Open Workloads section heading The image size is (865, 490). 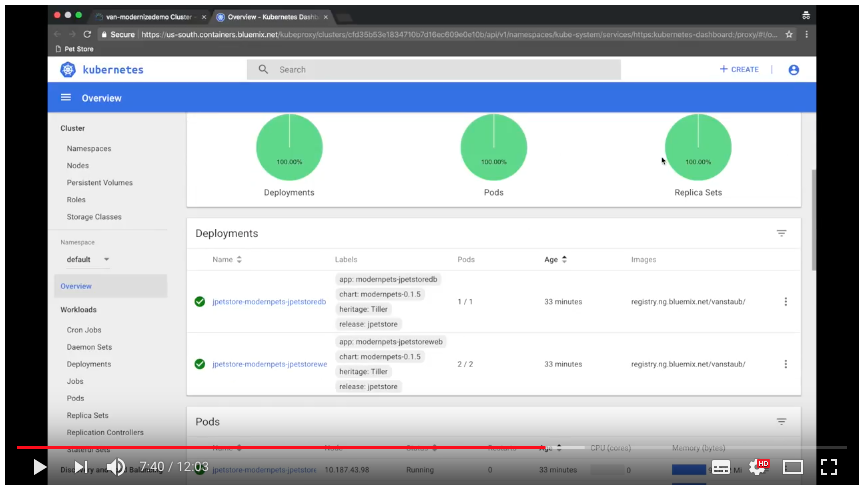tap(78, 310)
